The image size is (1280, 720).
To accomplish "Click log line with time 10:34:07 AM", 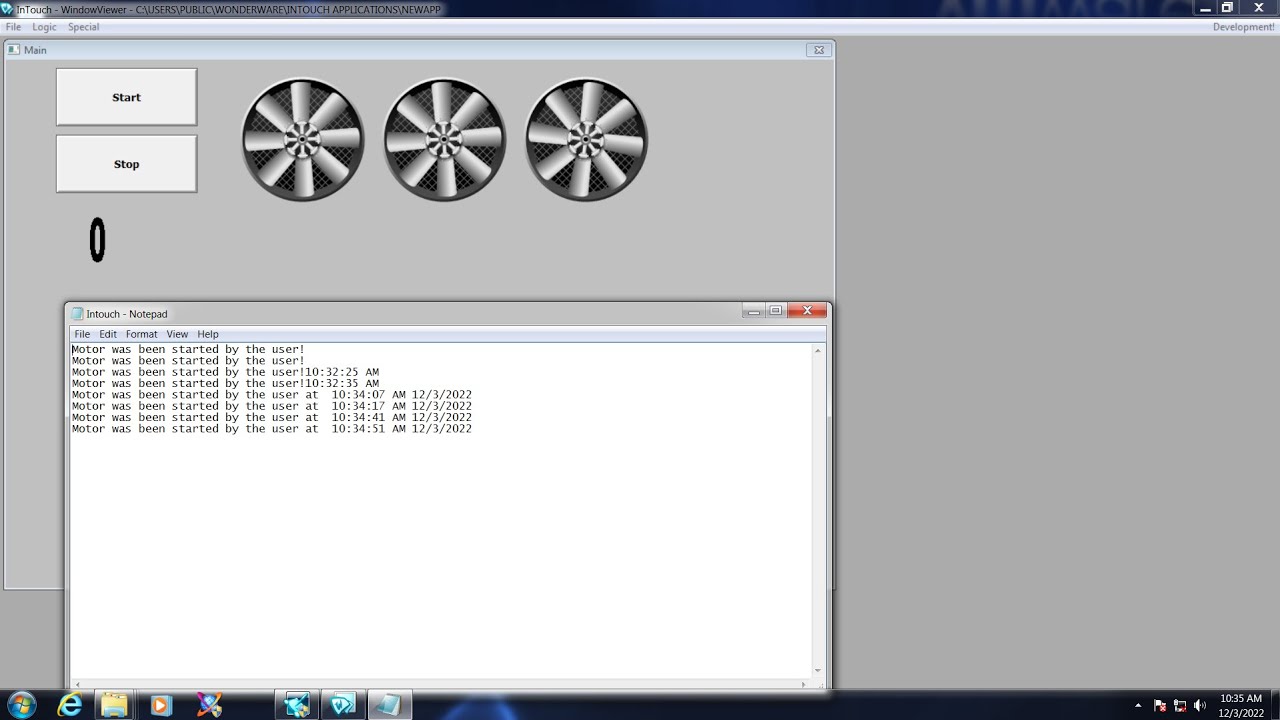I will pyautogui.click(x=272, y=395).
